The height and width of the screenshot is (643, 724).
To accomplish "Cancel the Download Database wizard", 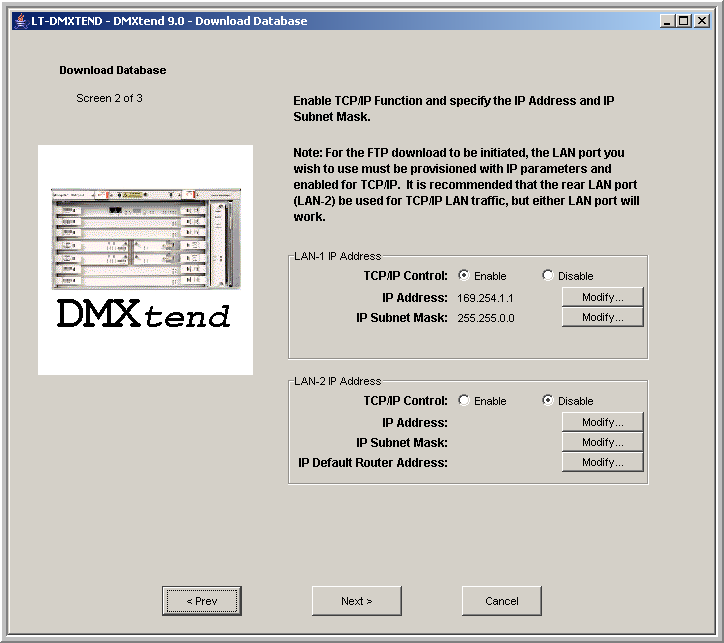I will point(501,601).
